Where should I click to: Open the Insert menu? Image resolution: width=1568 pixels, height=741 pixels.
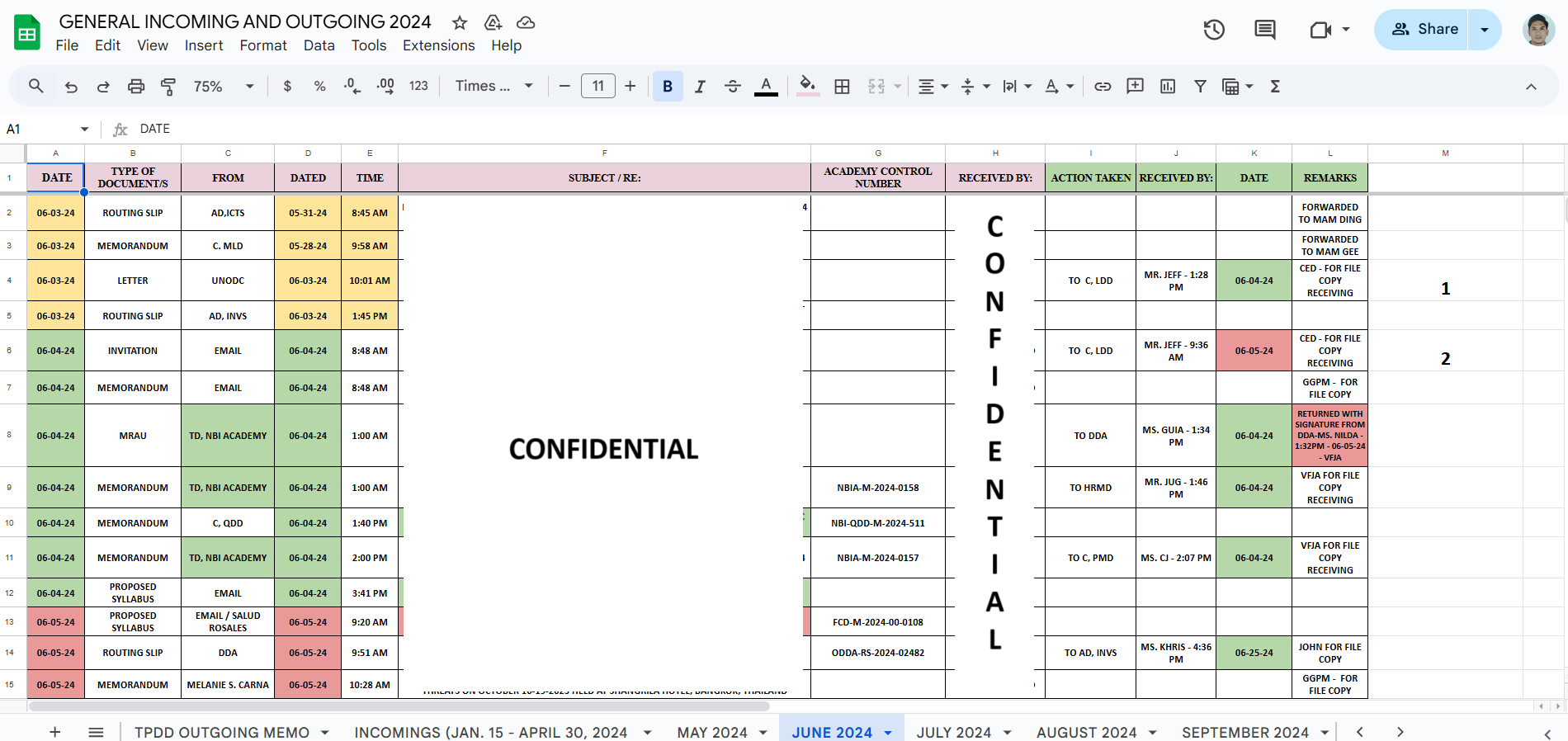click(x=204, y=45)
